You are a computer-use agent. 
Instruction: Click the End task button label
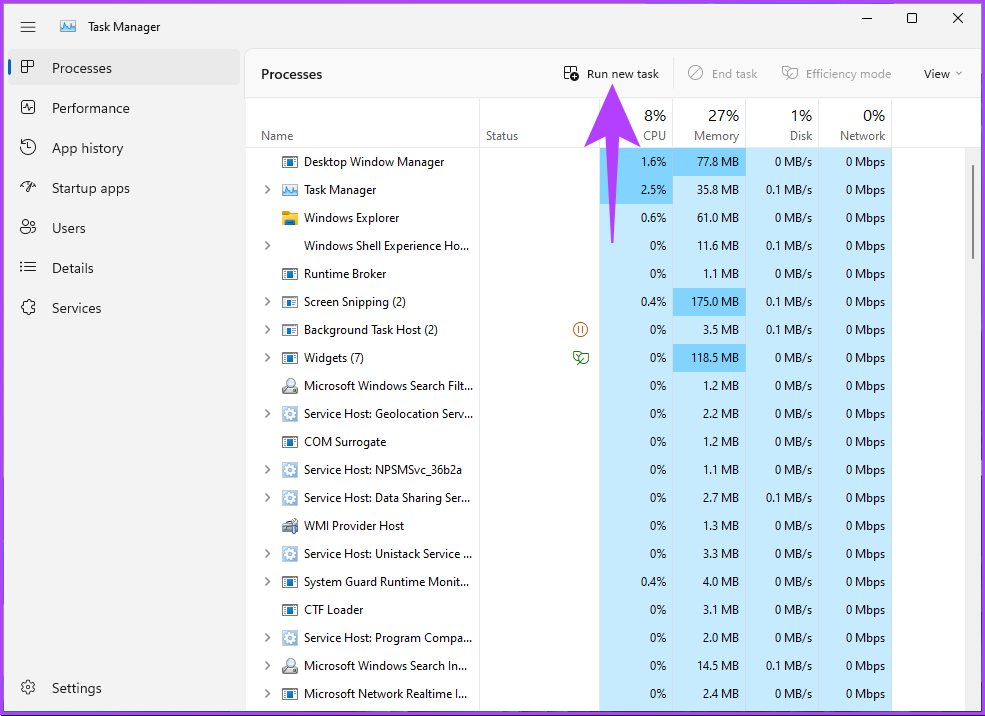point(734,74)
